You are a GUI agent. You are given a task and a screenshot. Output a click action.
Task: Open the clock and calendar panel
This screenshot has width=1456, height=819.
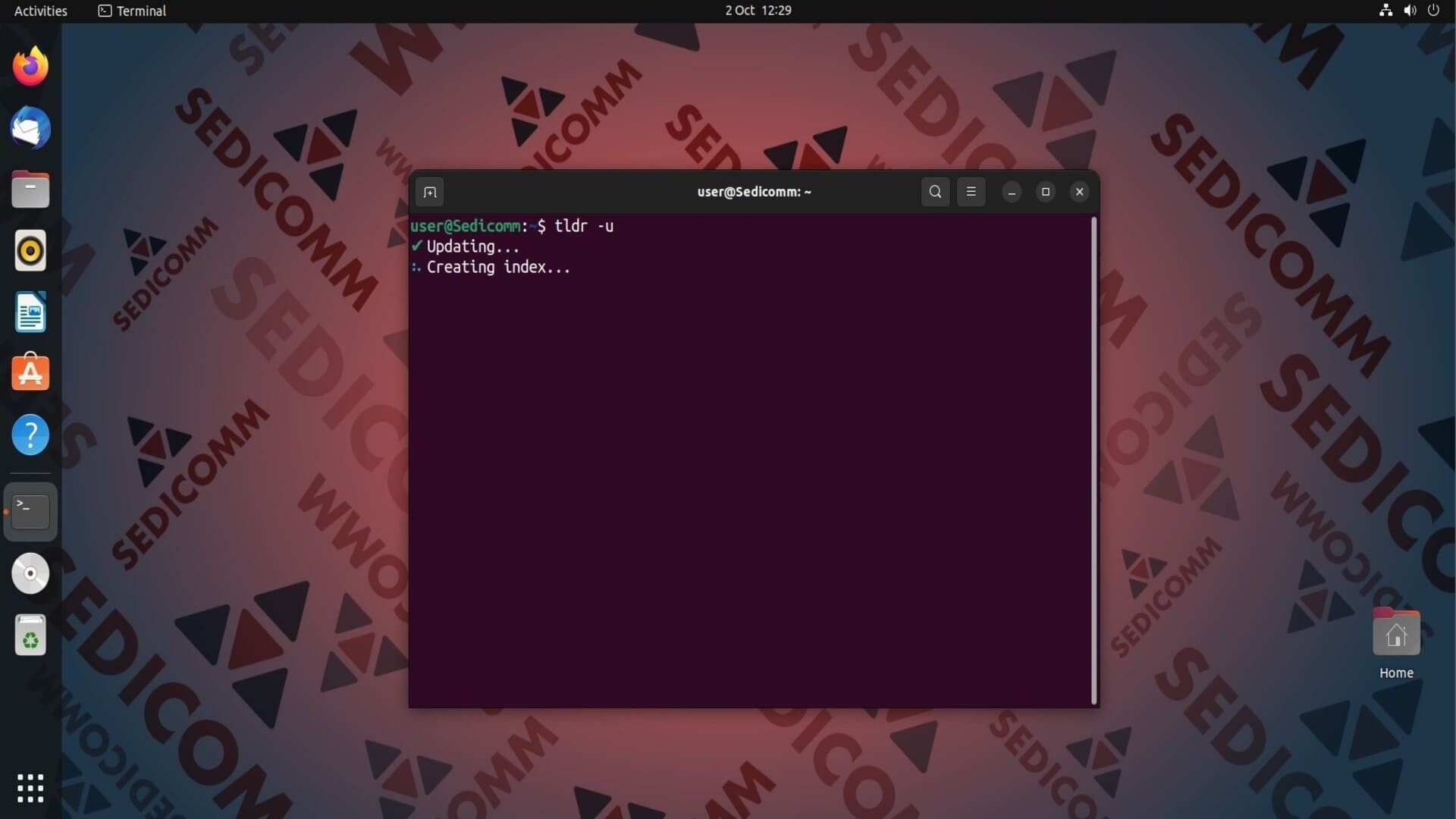coord(758,11)
